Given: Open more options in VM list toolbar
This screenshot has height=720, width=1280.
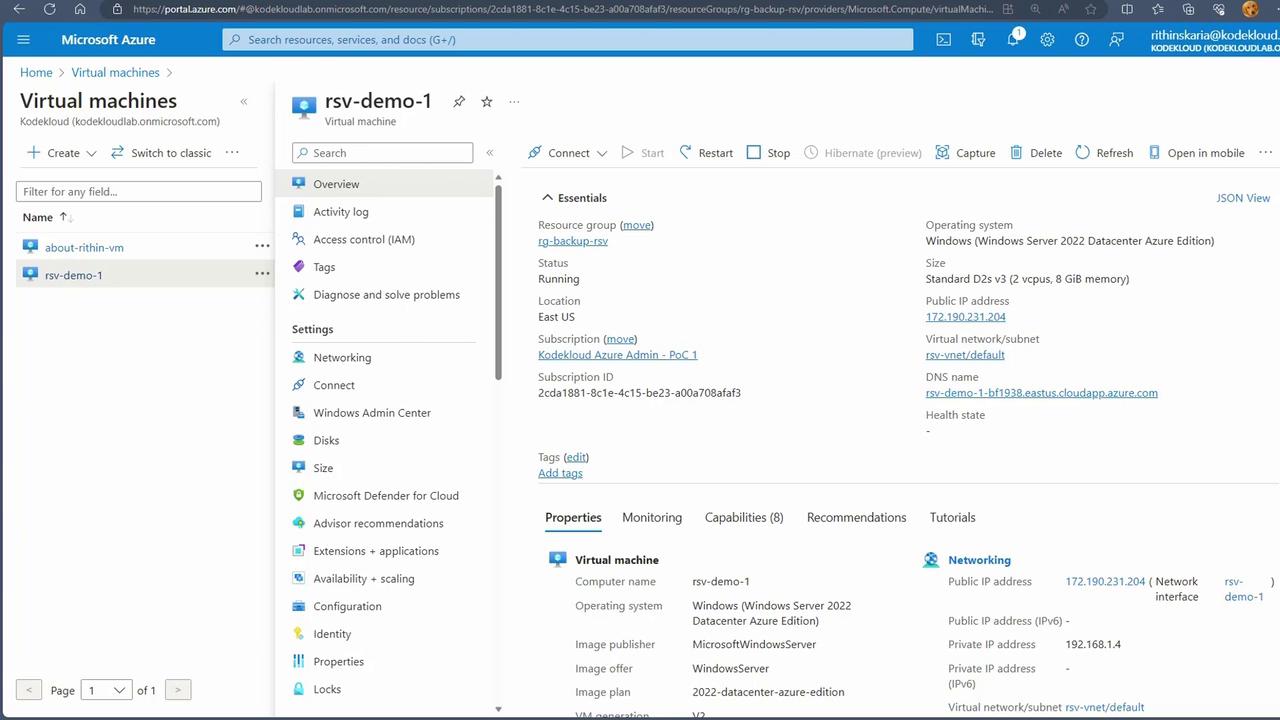Looking at the screenshot, I should click(232, 153).
